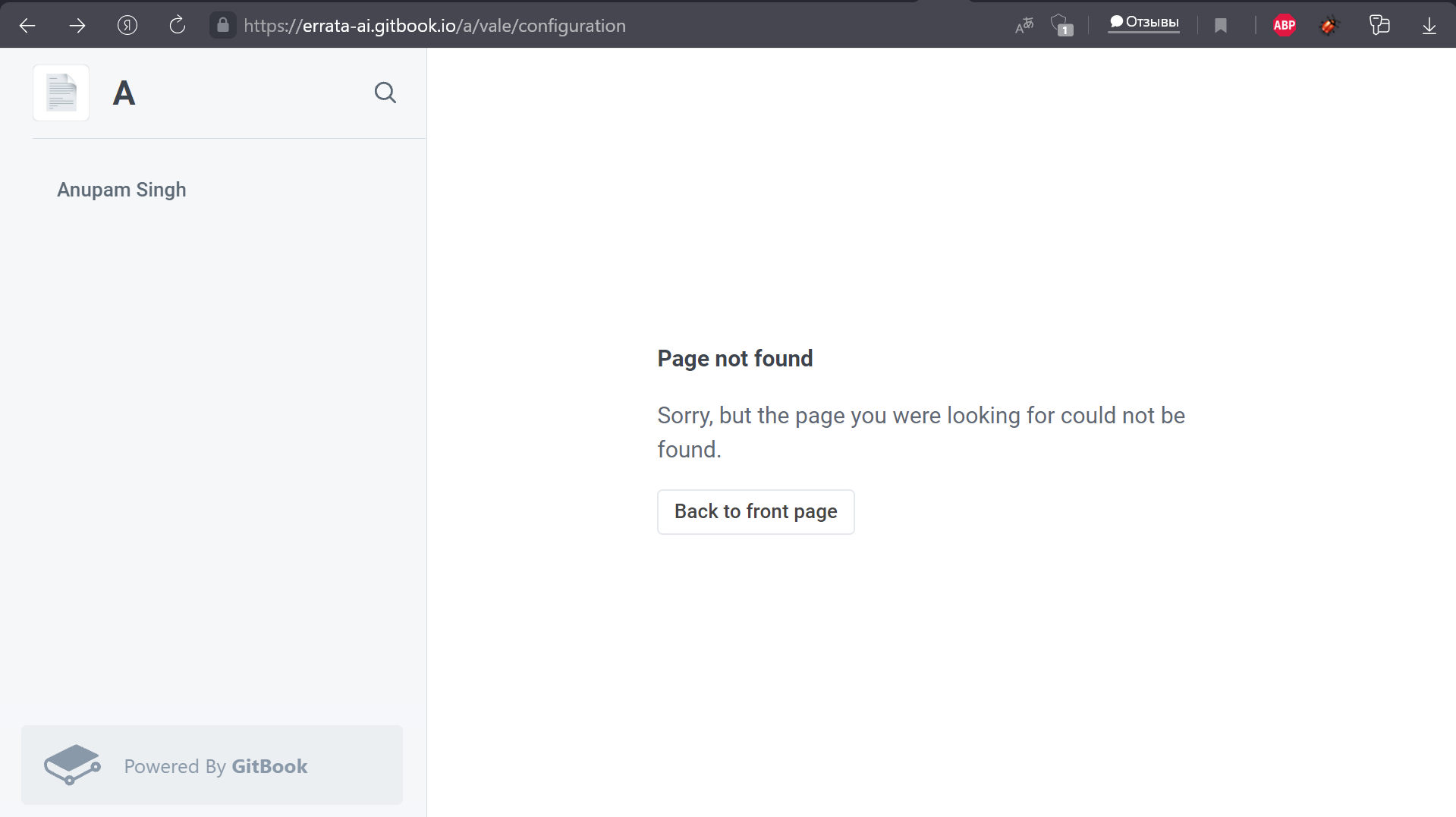Open the tracker protection shield
This screenshot has height=817, width=1456.
coord(1061,25)
